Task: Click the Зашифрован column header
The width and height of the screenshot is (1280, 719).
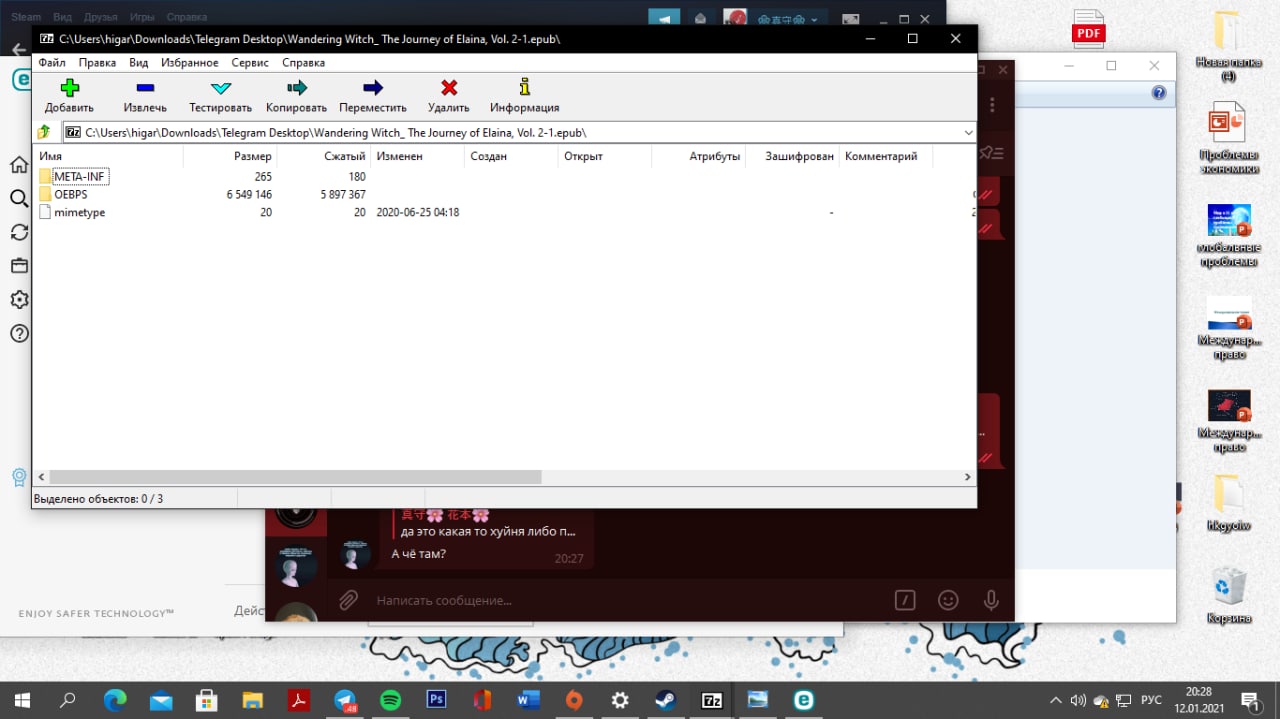Action: click(x=792, y=156)
